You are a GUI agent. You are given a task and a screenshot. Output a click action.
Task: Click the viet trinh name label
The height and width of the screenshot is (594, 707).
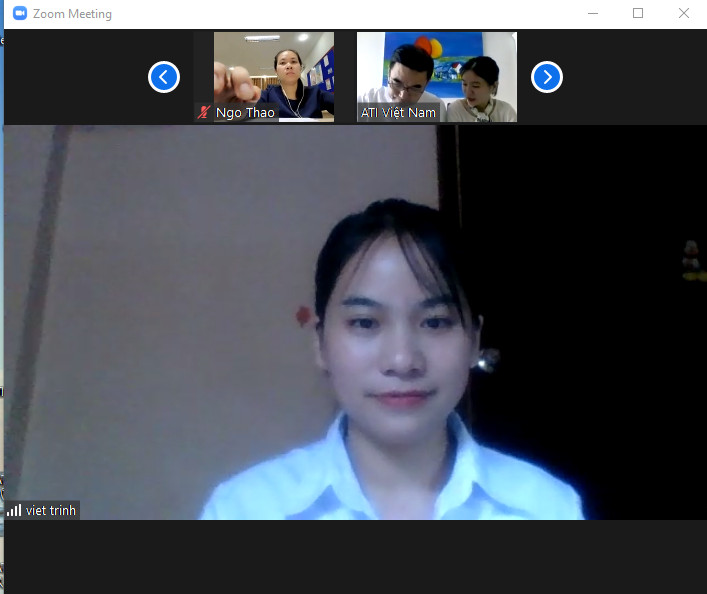tap(50, 510)
